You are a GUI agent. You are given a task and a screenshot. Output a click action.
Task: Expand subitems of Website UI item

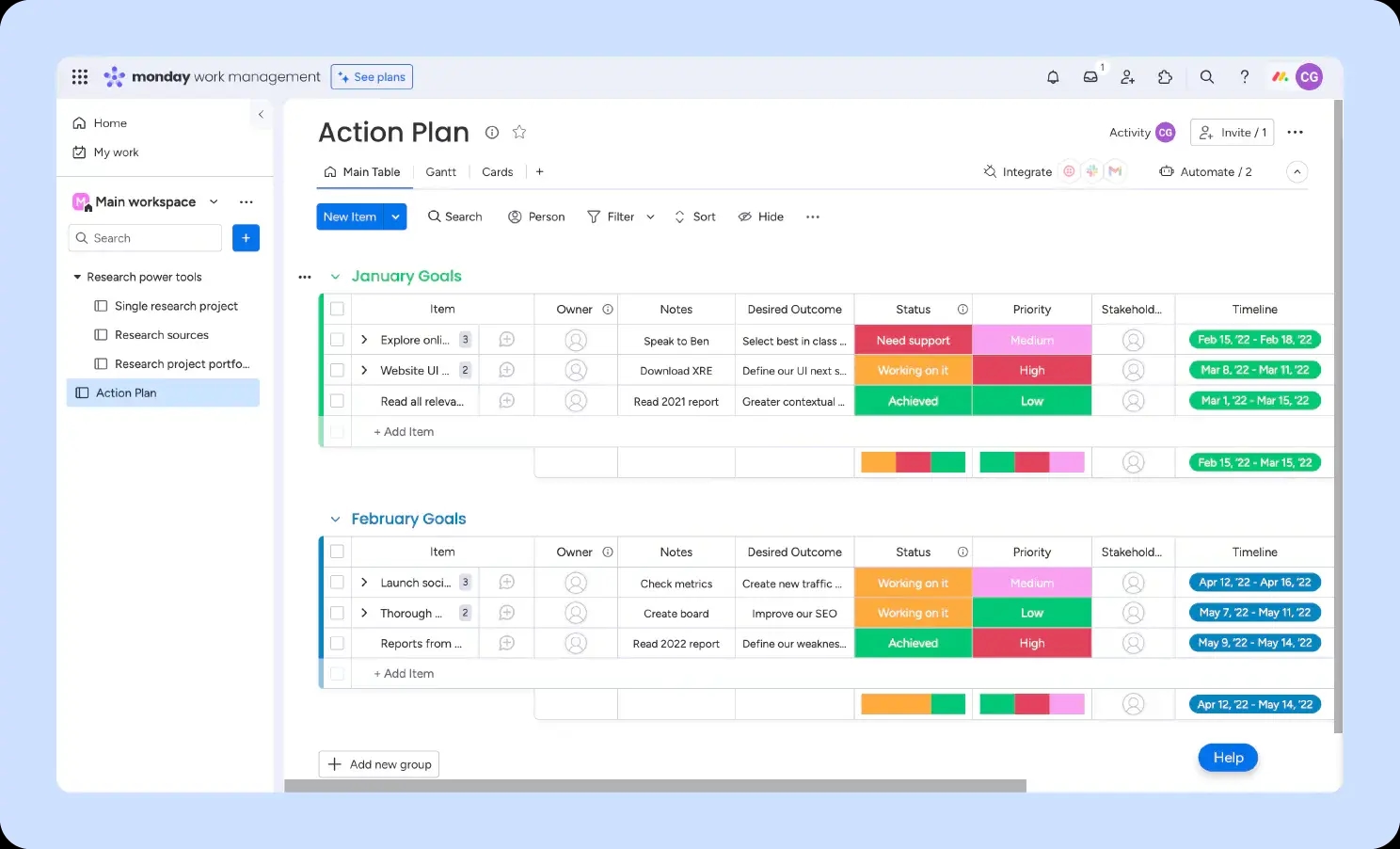tap(364, 370)
